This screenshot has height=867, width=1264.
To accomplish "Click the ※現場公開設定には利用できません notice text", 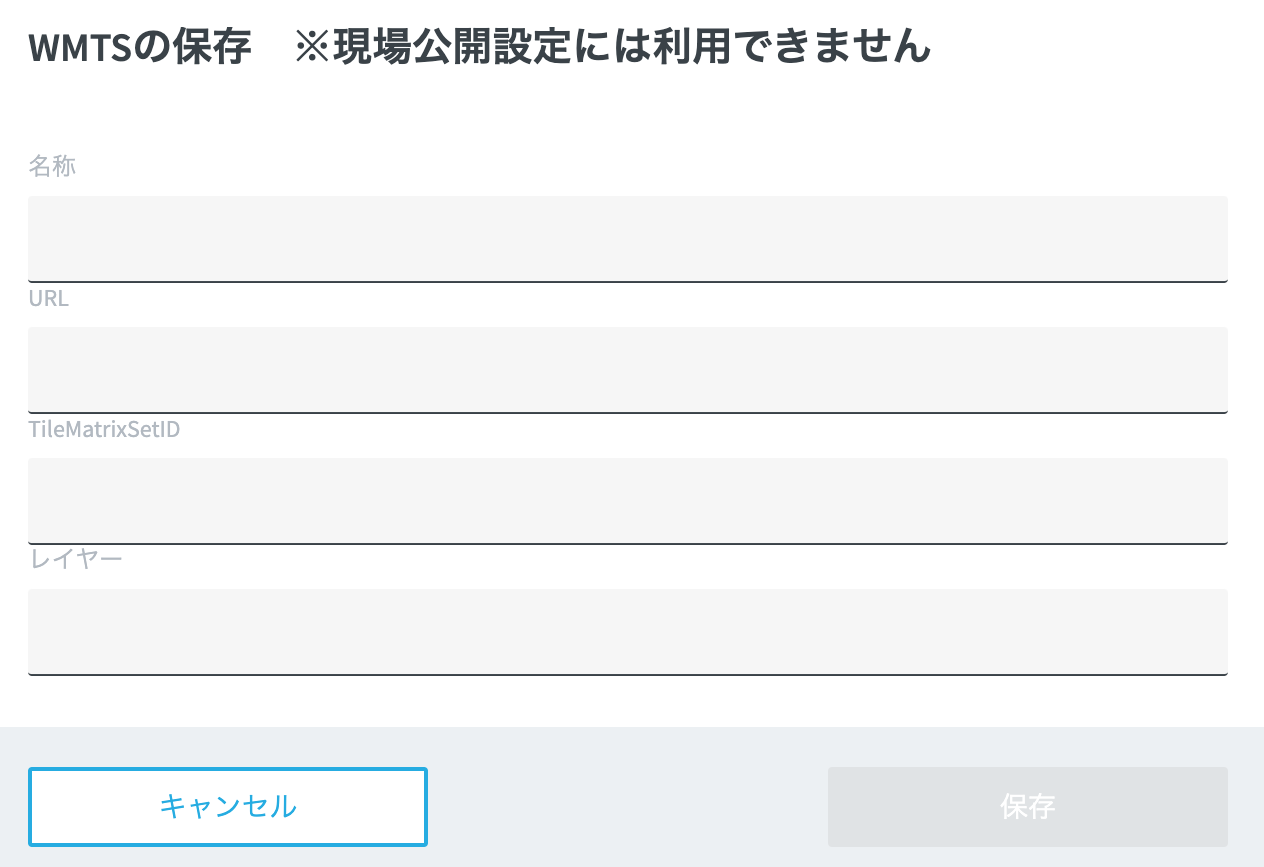I will [x=612, y=47].
